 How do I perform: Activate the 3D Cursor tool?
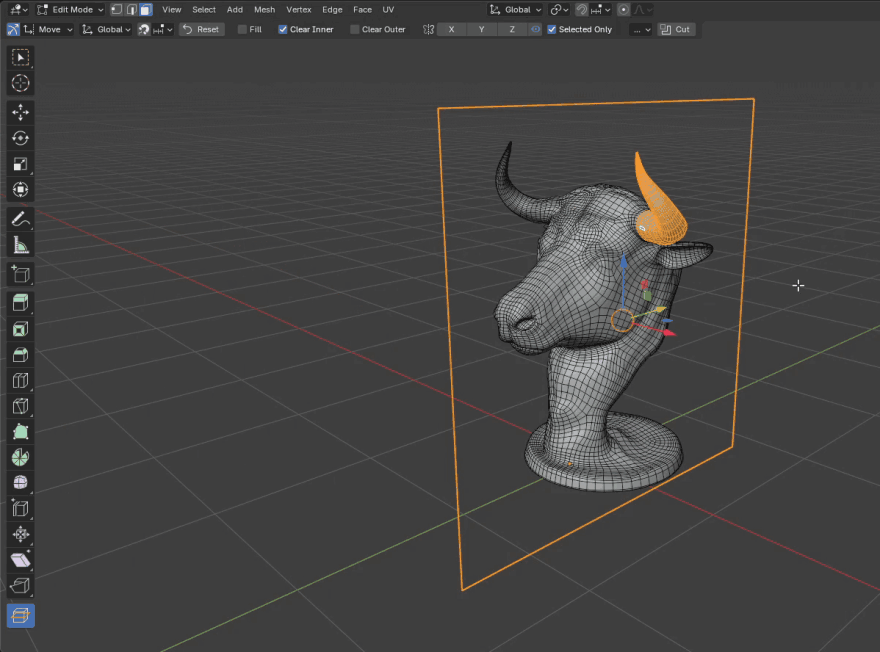click(x=20, y=83)
